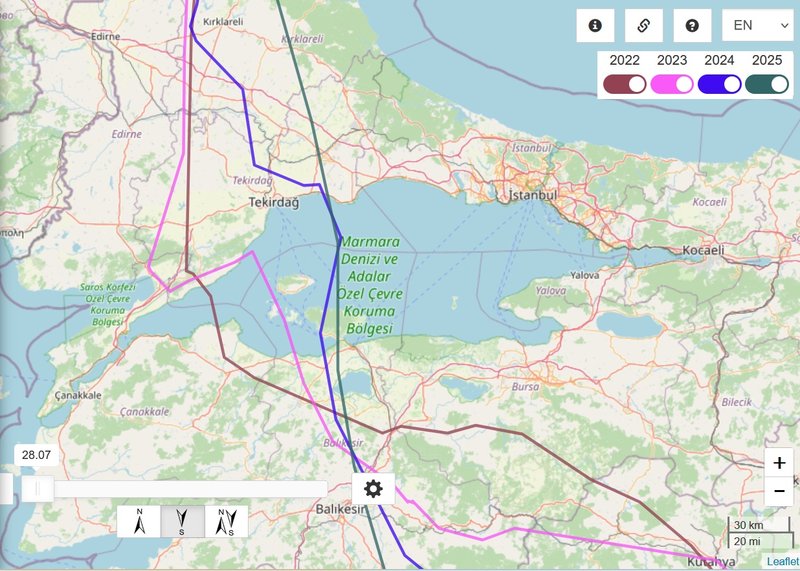Click the 2022 year label
800x571 pixels.
[x=624, y=60]
